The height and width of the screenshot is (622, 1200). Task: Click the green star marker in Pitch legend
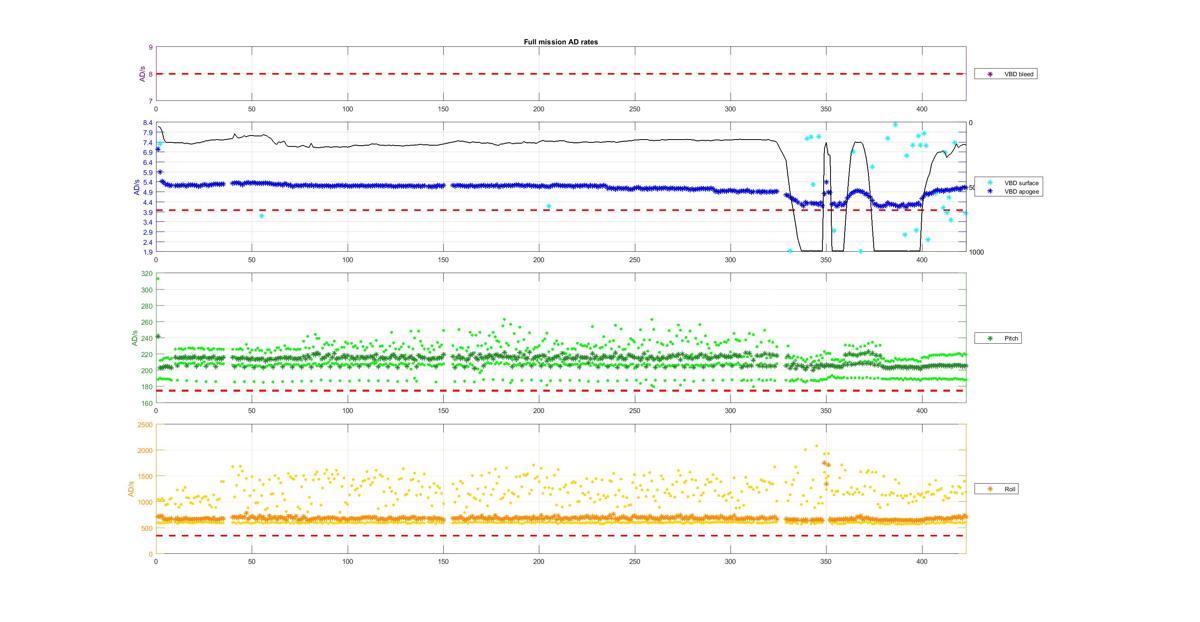990,338
